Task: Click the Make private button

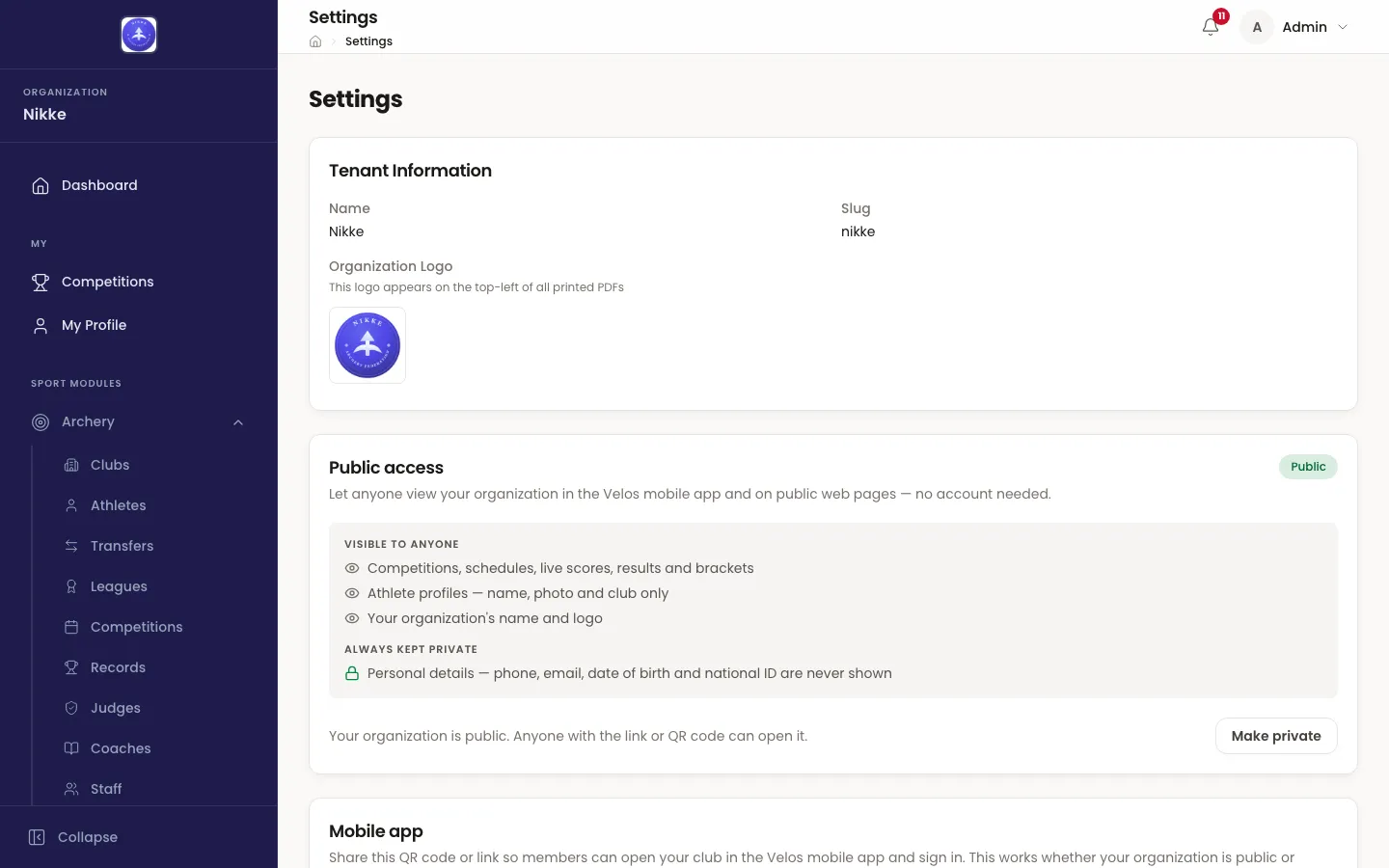Action: (x=1276, y=736)
